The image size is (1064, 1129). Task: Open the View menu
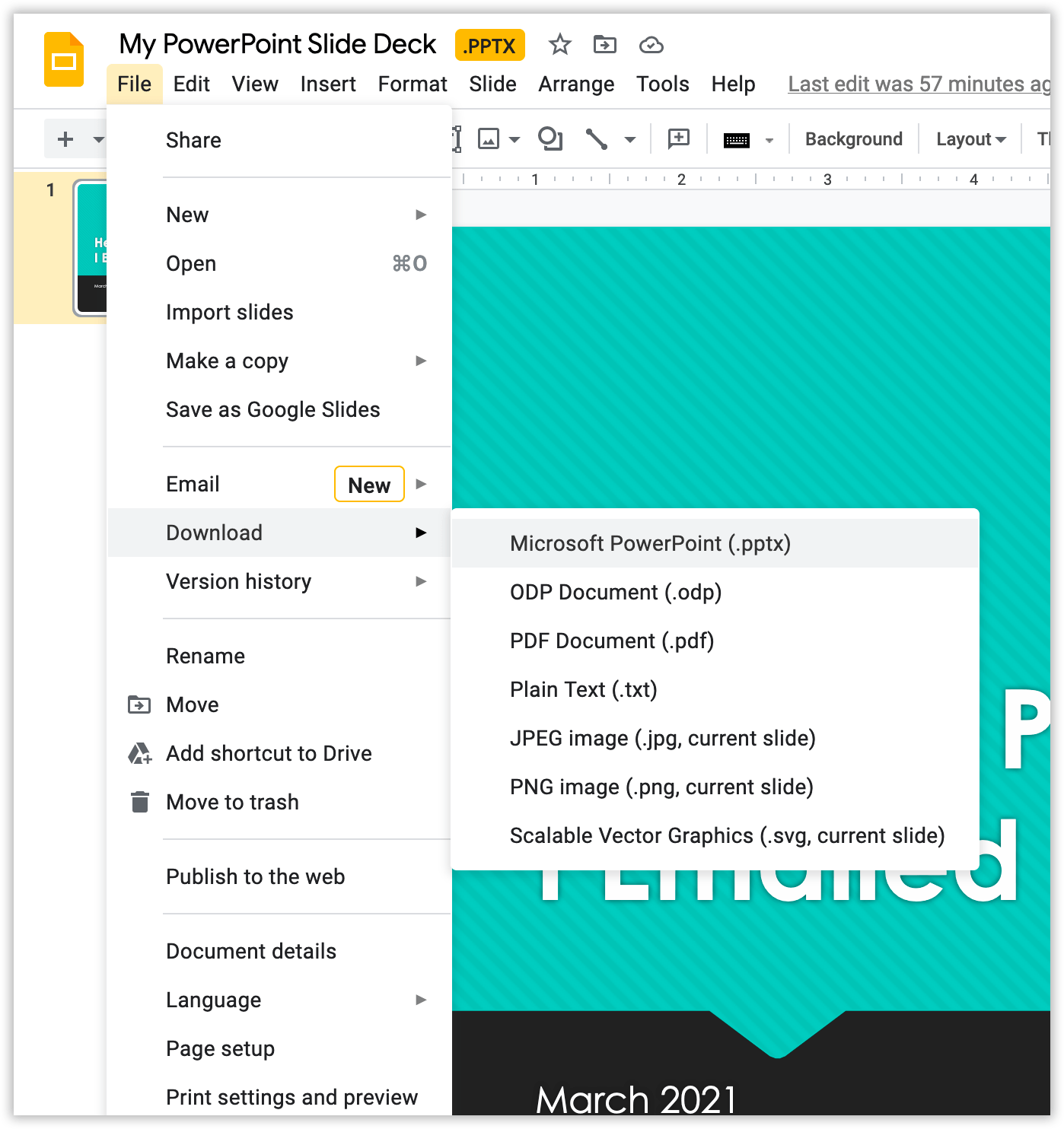(255, 84)
